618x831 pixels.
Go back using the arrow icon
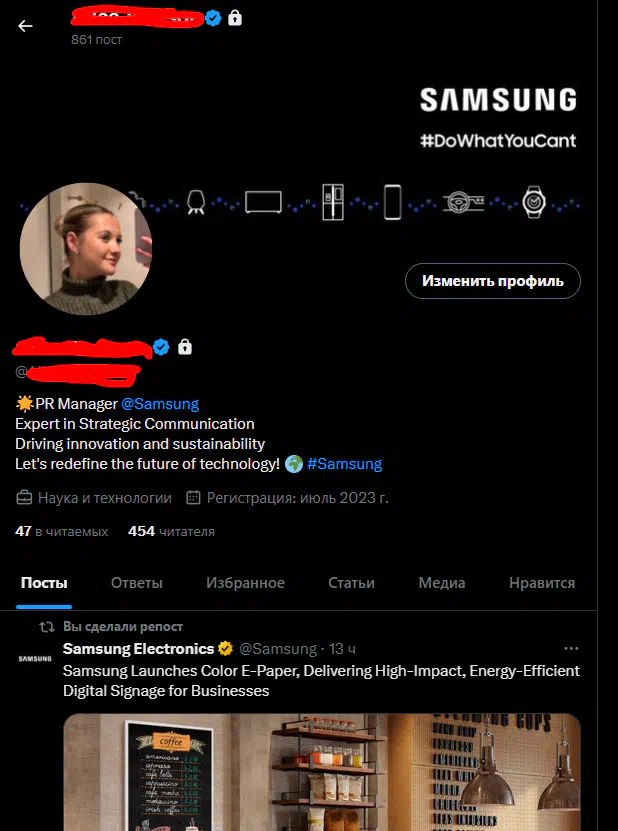[x=25, y=26]
